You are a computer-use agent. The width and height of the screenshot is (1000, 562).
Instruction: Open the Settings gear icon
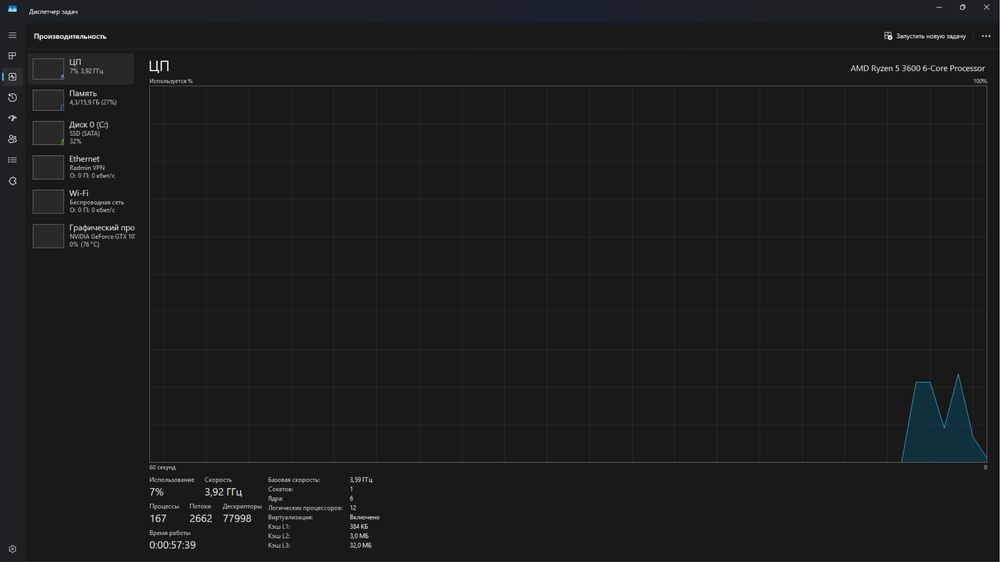[12, 549]
